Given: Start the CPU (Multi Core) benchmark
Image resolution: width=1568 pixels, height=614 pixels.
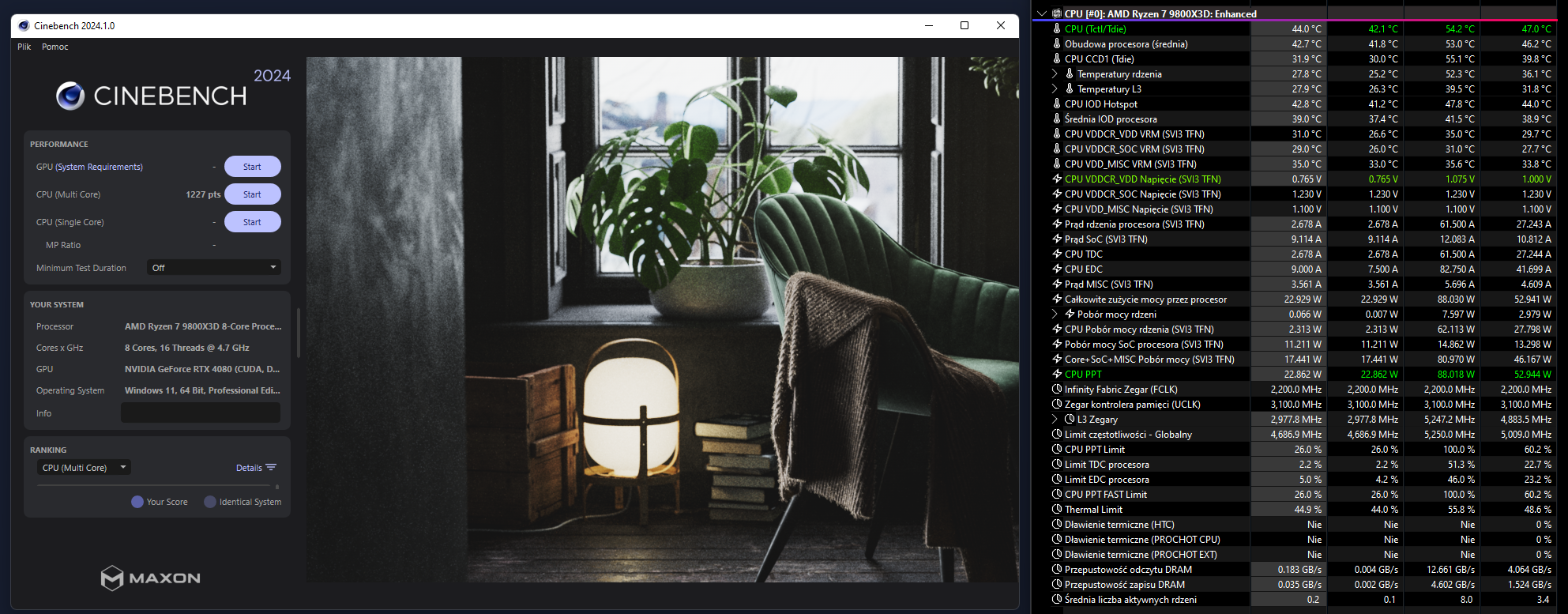Looking at the screenshot, I should pyautogui.click(x=252, y=194).
